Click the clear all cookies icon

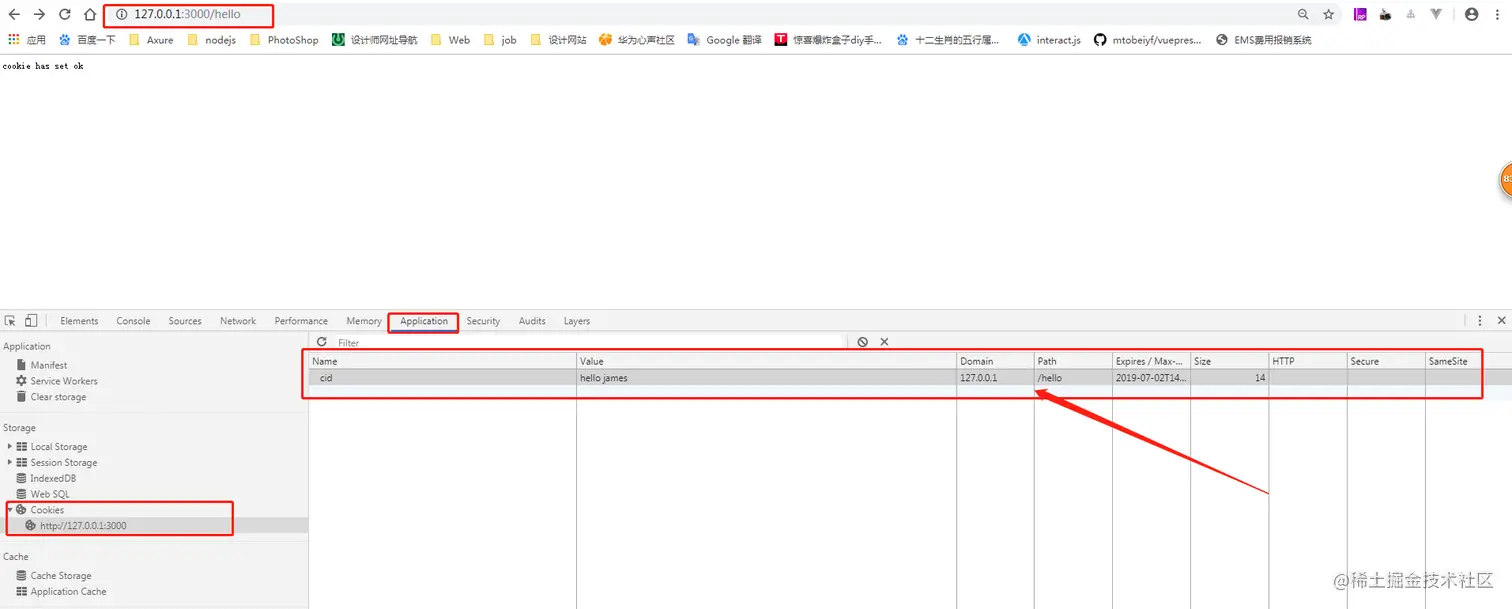click(863, 342)
